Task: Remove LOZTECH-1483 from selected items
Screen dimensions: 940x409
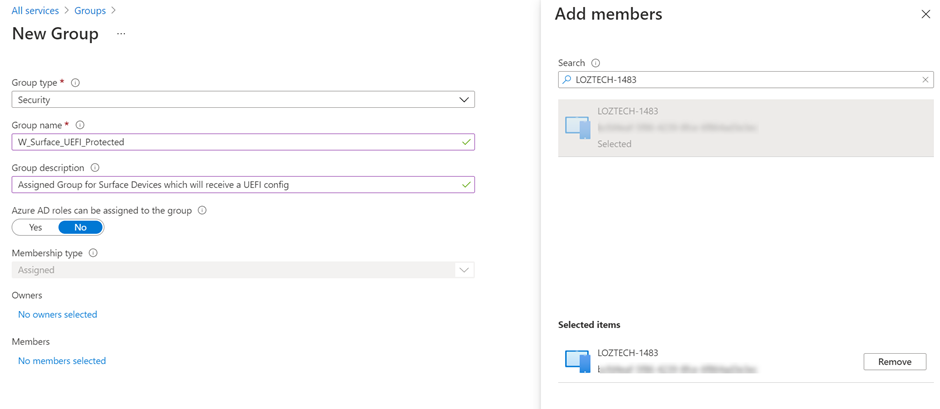Action: coord(894,362)
